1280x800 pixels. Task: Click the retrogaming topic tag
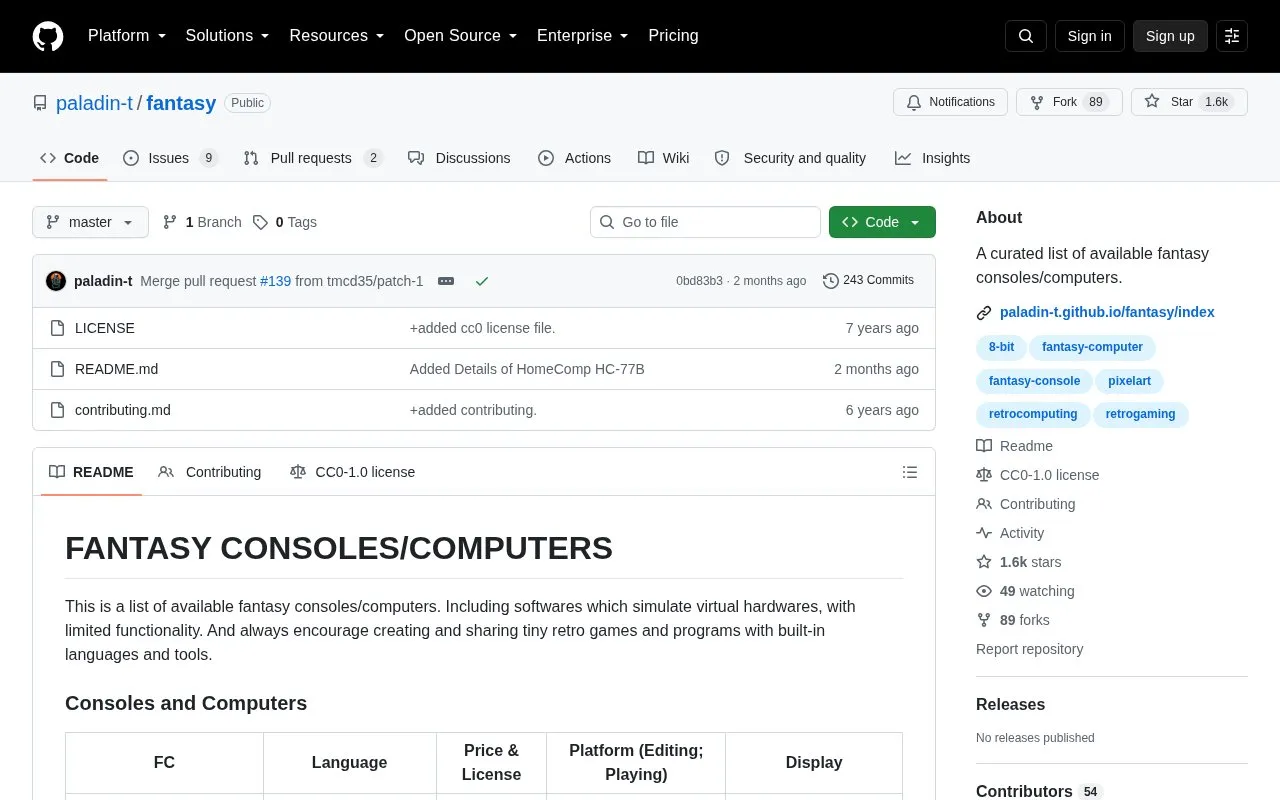(x=1141, y=414)
